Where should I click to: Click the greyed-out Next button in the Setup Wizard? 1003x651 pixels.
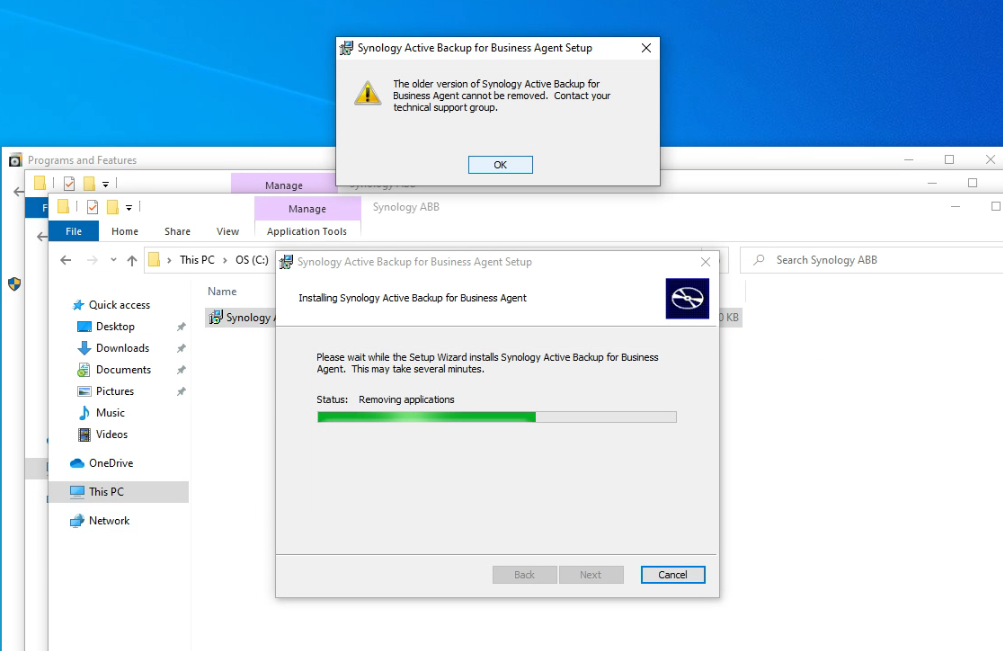tap(590, 575)
